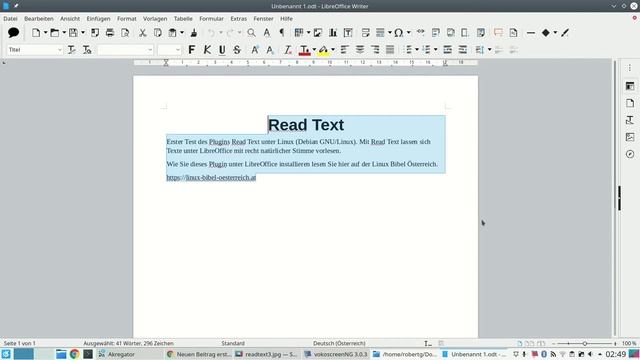Click the New style from selection icon
Image resolution: width=640 pixels, height=360 pixels.
pyautogui.click(x=87, y=50)
